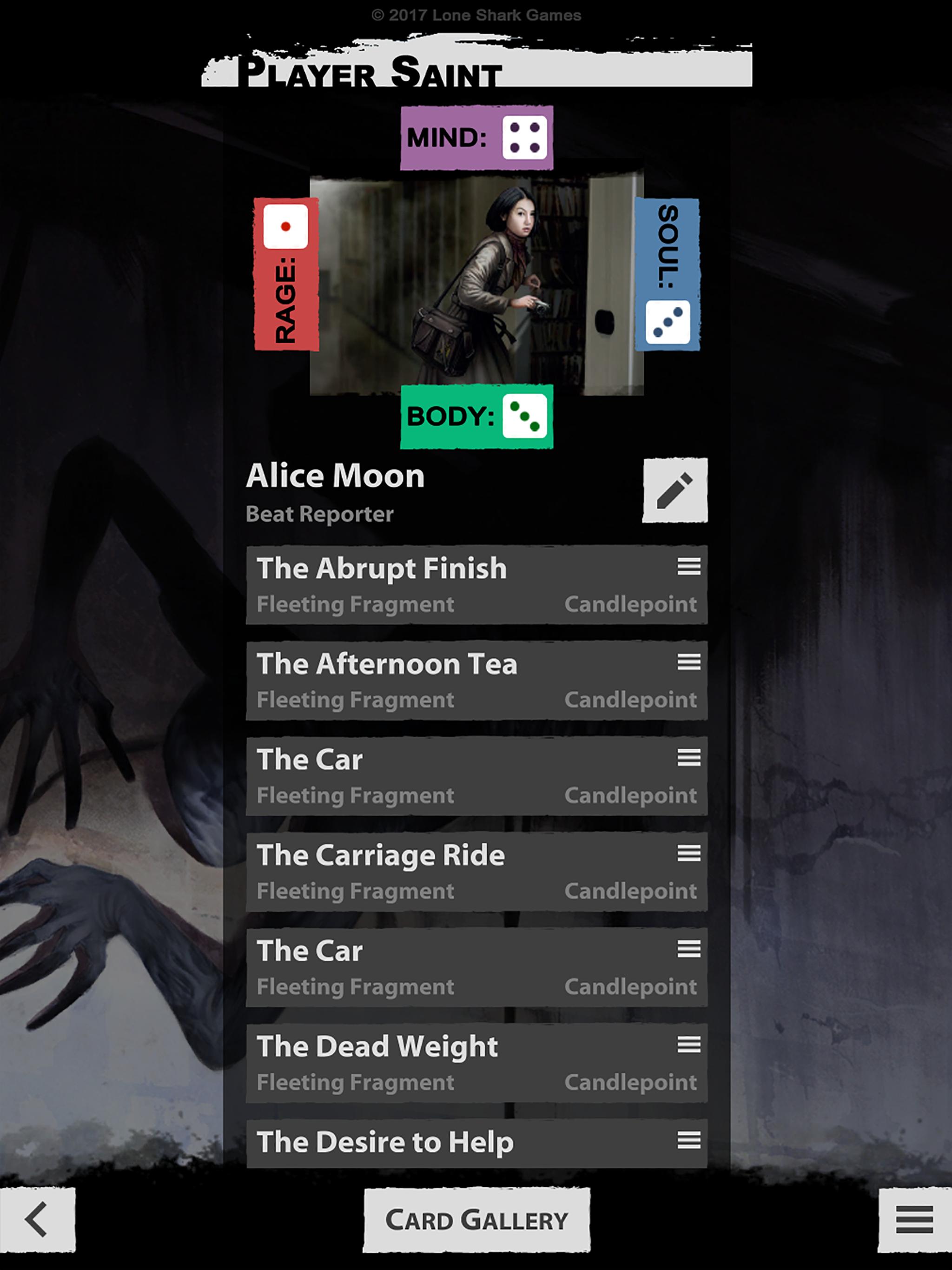The height and width of the screenshot is (1270, 952).
Task: Tap the reorder handle on The Desire to Help
Action: (x=688, y=1140)
